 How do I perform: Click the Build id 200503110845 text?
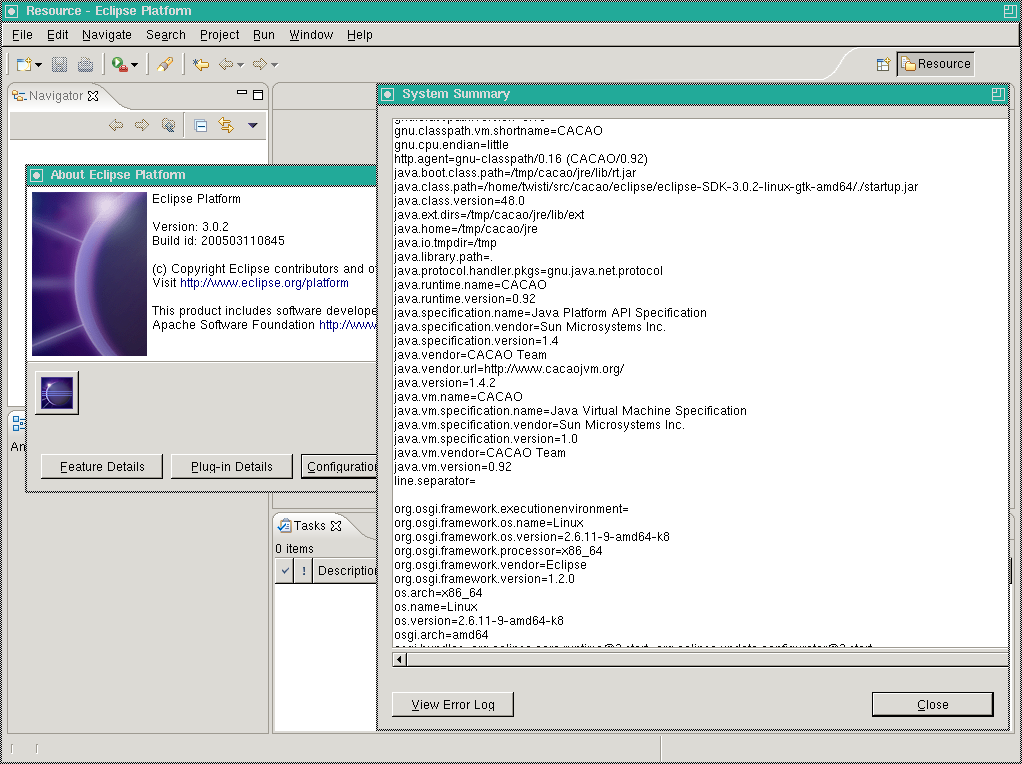pyautogui.click(x=218, y=241)
